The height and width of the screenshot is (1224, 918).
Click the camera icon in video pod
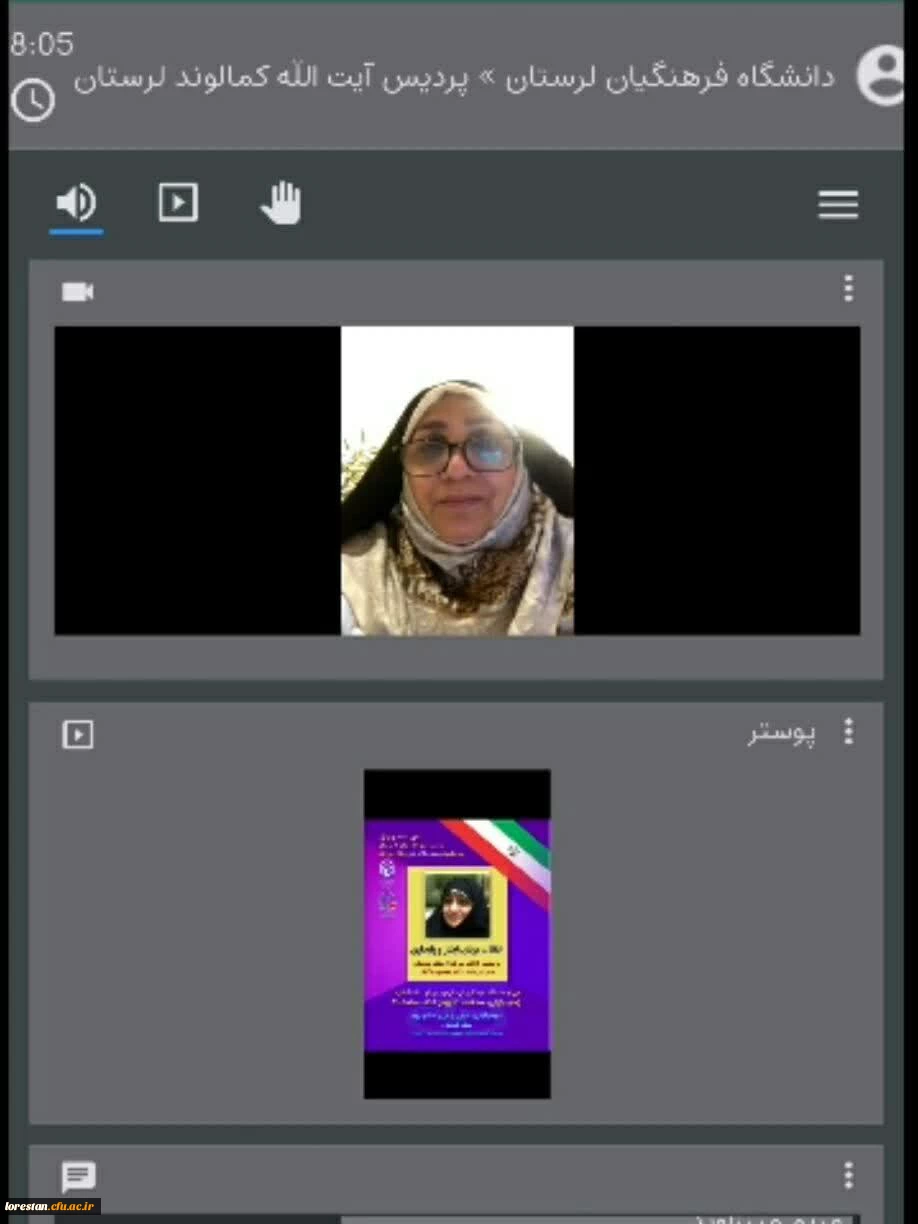pyautogui.click(x=78, y=292)
